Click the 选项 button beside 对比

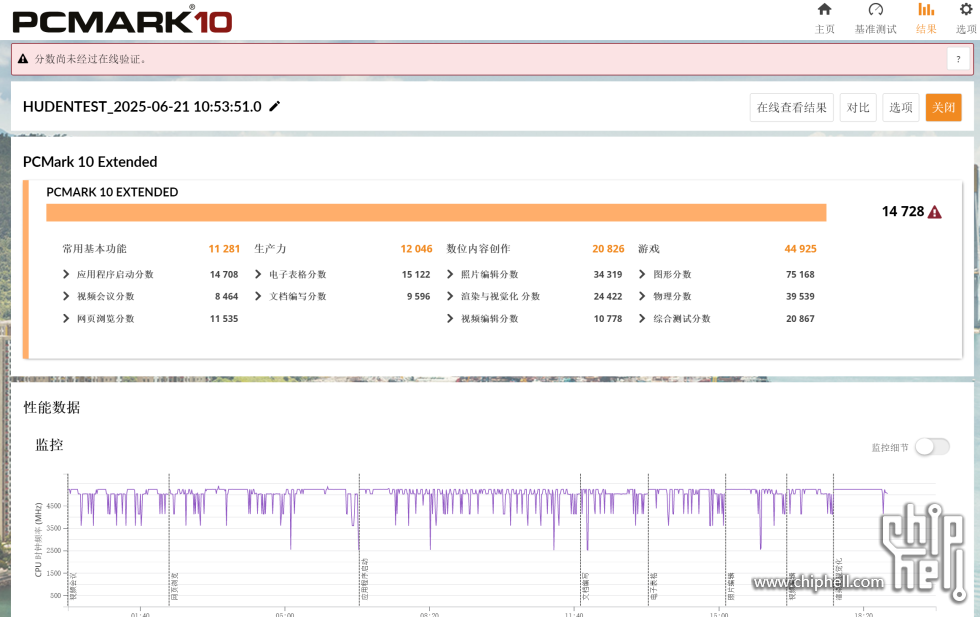click(x=901, y=108)
